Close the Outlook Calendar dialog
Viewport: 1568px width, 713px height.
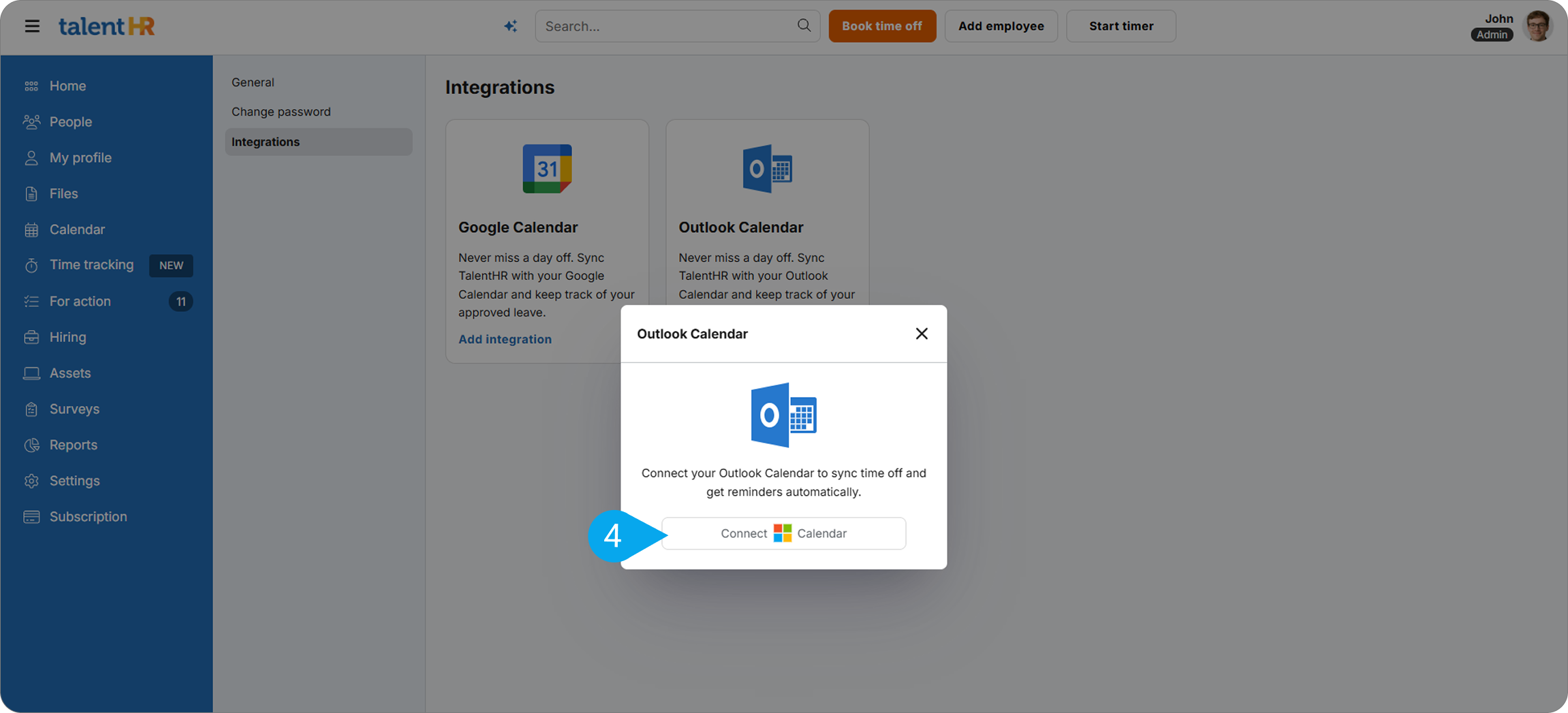click(x=921, y=334)
